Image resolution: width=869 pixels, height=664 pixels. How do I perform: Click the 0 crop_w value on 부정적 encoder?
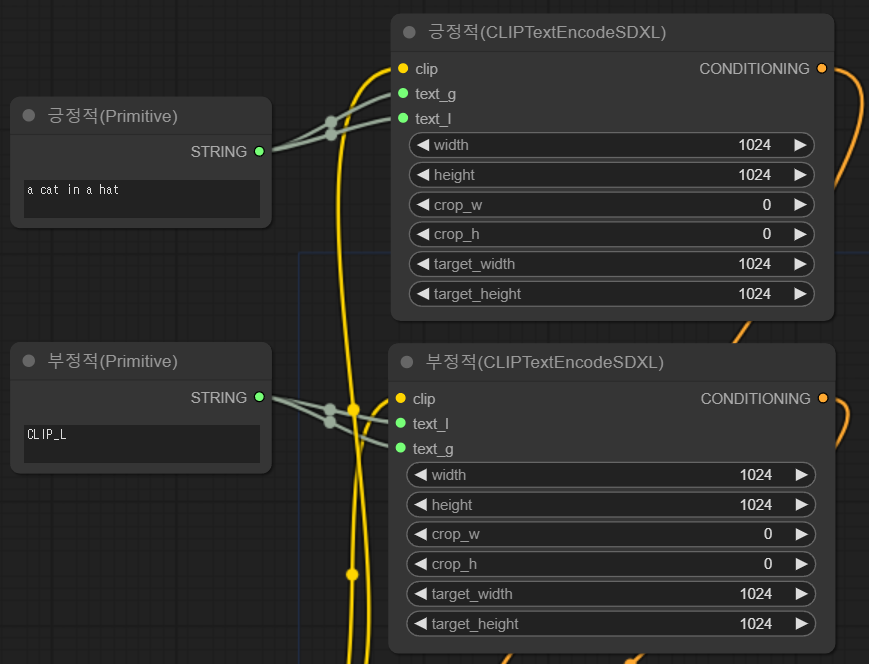click(768, 534)
